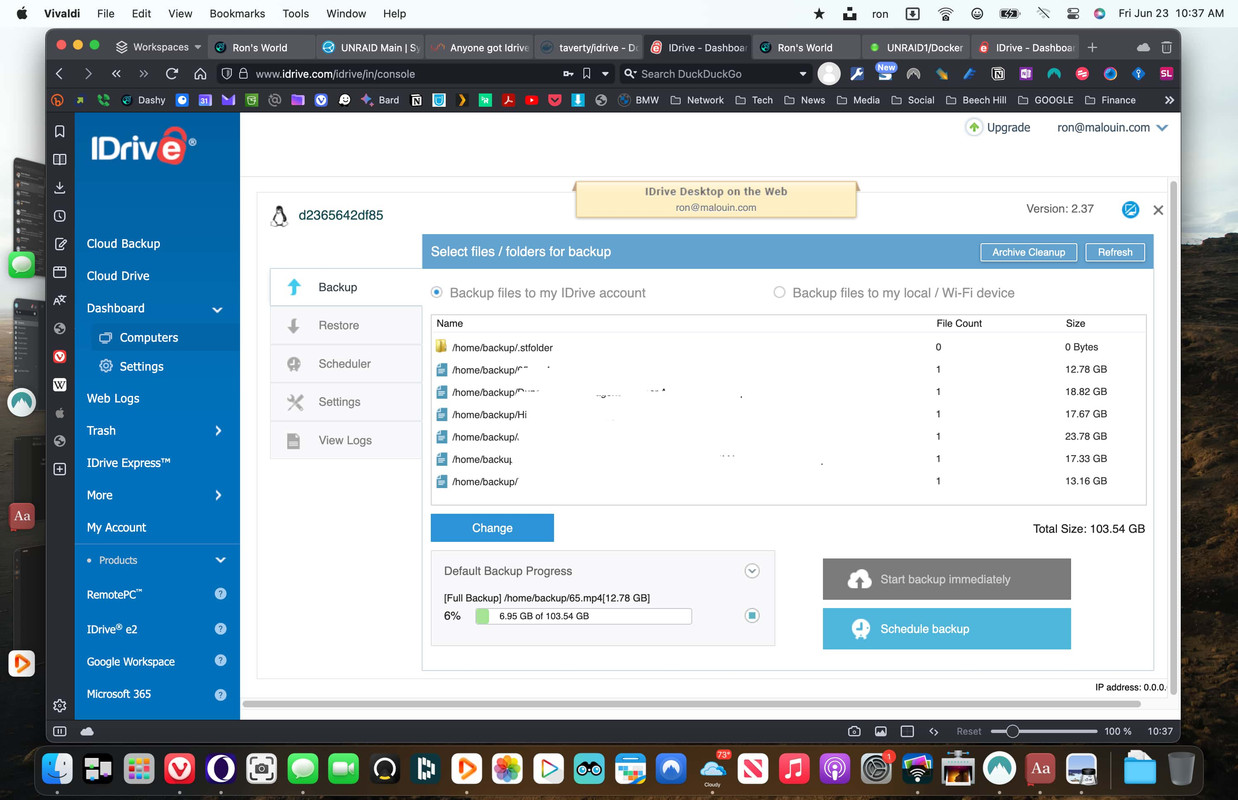Open the Finance bookmarks folder
The width and height of the screenshot is (1238, 800).
1109,100
